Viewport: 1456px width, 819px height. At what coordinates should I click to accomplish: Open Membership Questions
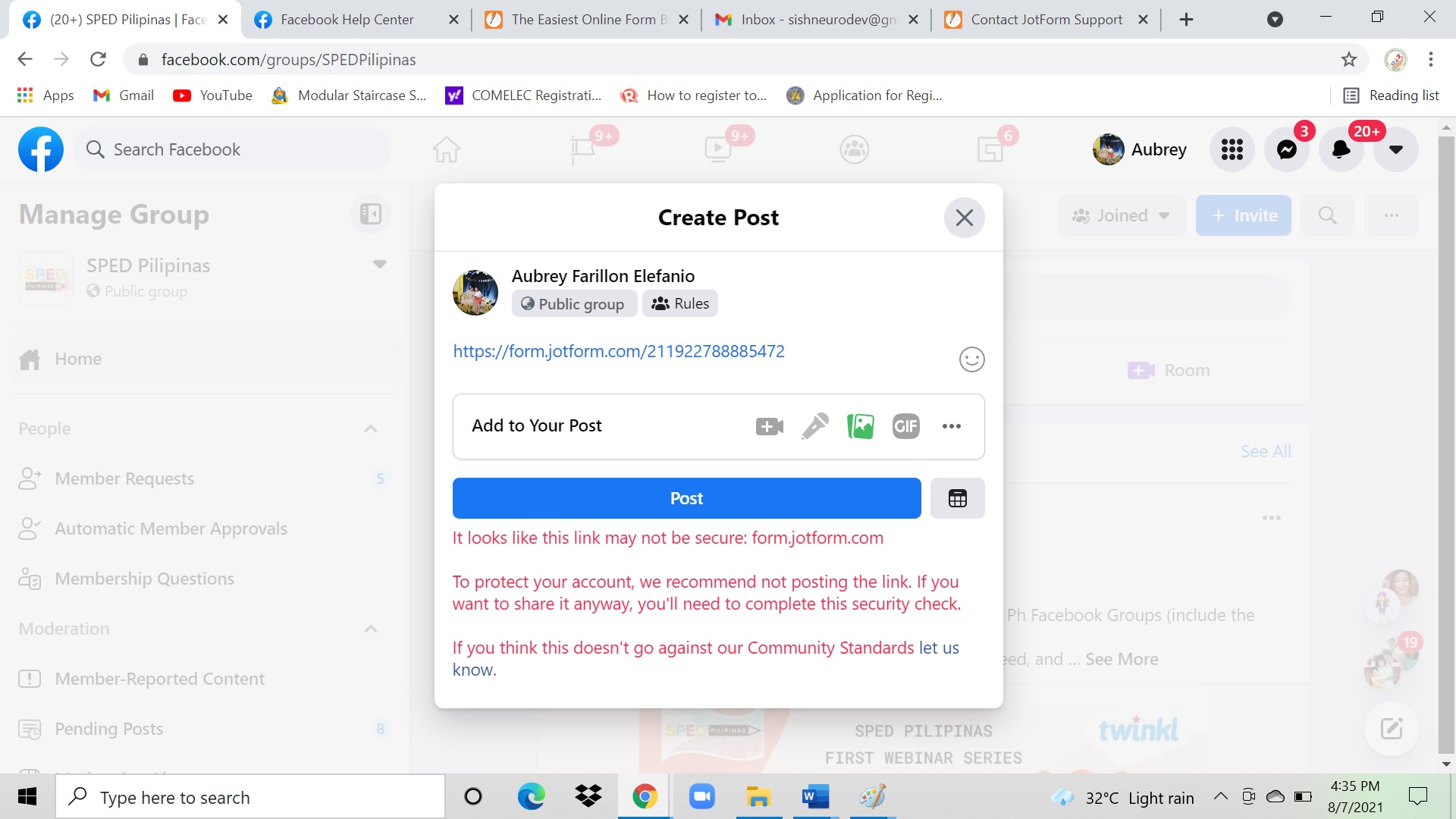point(205,579)
